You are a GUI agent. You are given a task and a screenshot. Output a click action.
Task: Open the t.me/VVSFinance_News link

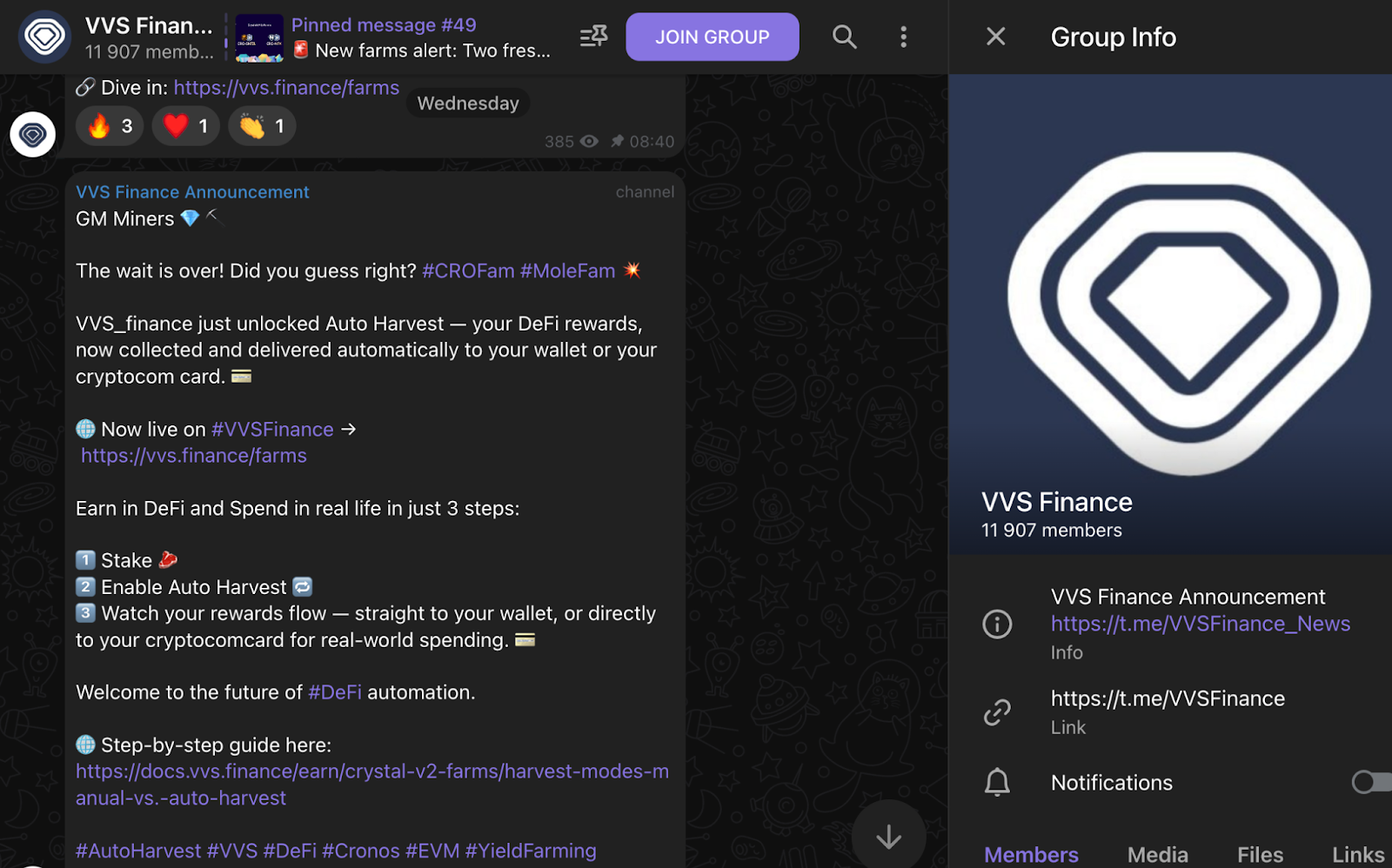[1201, 624]
